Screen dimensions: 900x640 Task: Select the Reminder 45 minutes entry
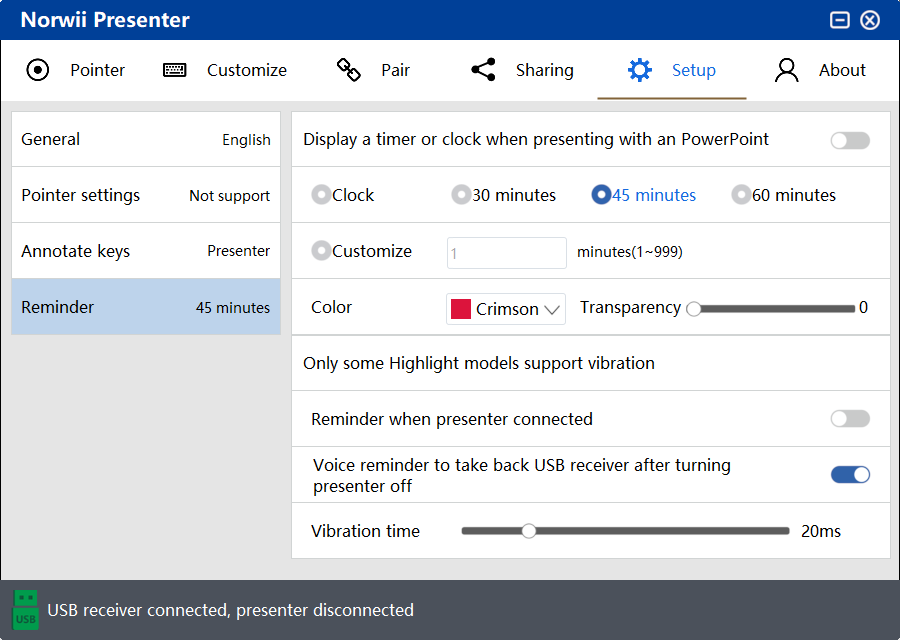tap(146, 307)
